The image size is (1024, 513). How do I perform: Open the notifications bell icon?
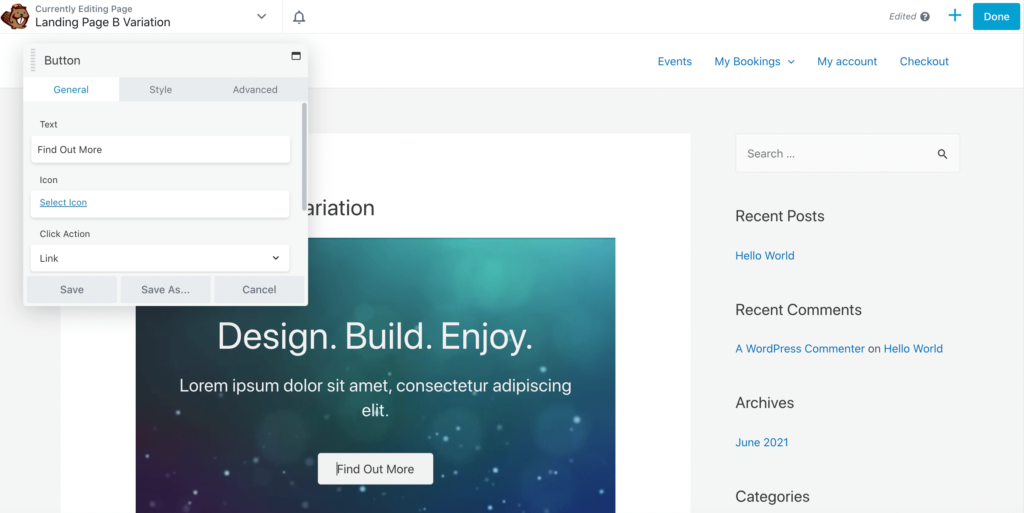[299, 17]
